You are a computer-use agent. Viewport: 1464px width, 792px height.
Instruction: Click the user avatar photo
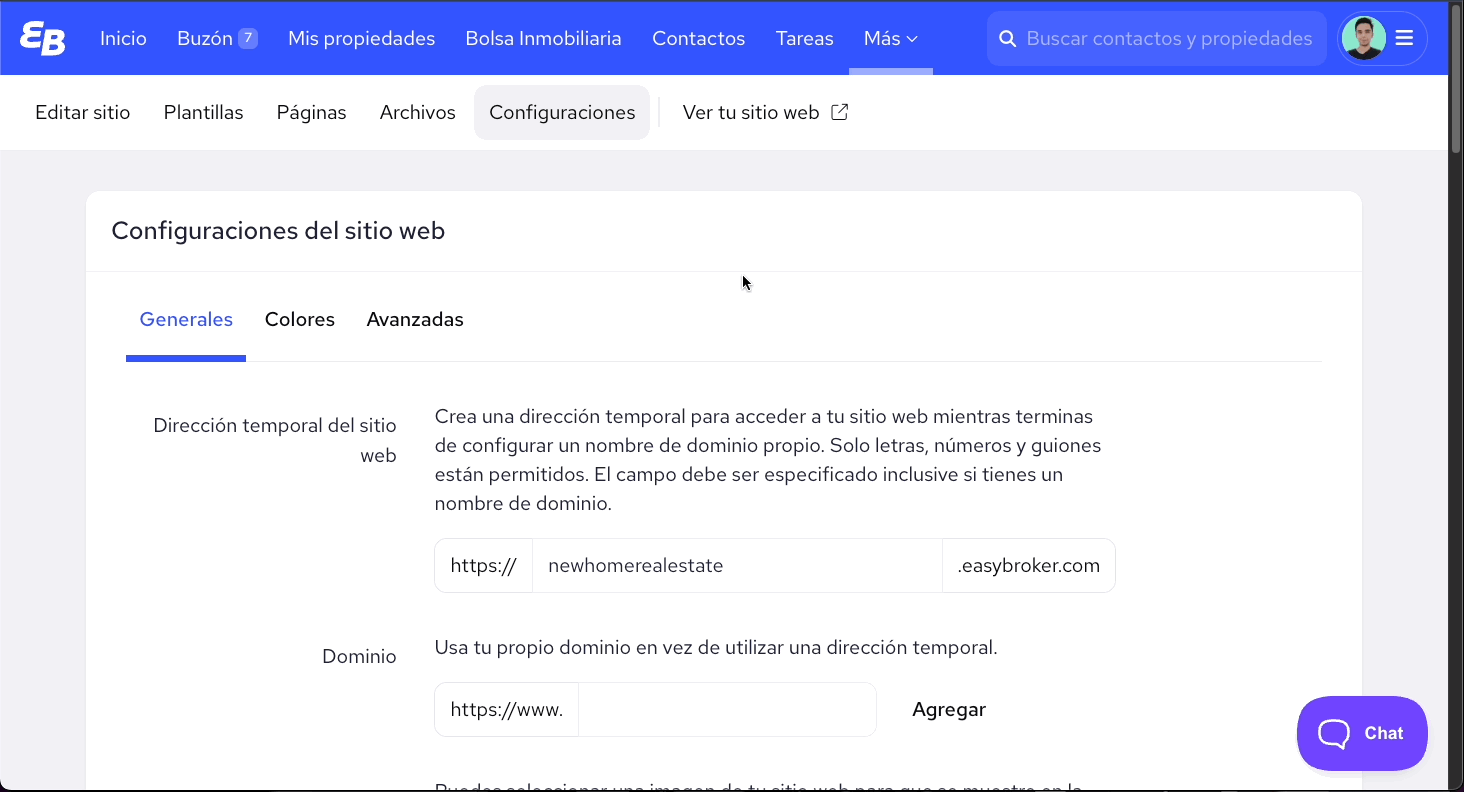point(1363,38)
